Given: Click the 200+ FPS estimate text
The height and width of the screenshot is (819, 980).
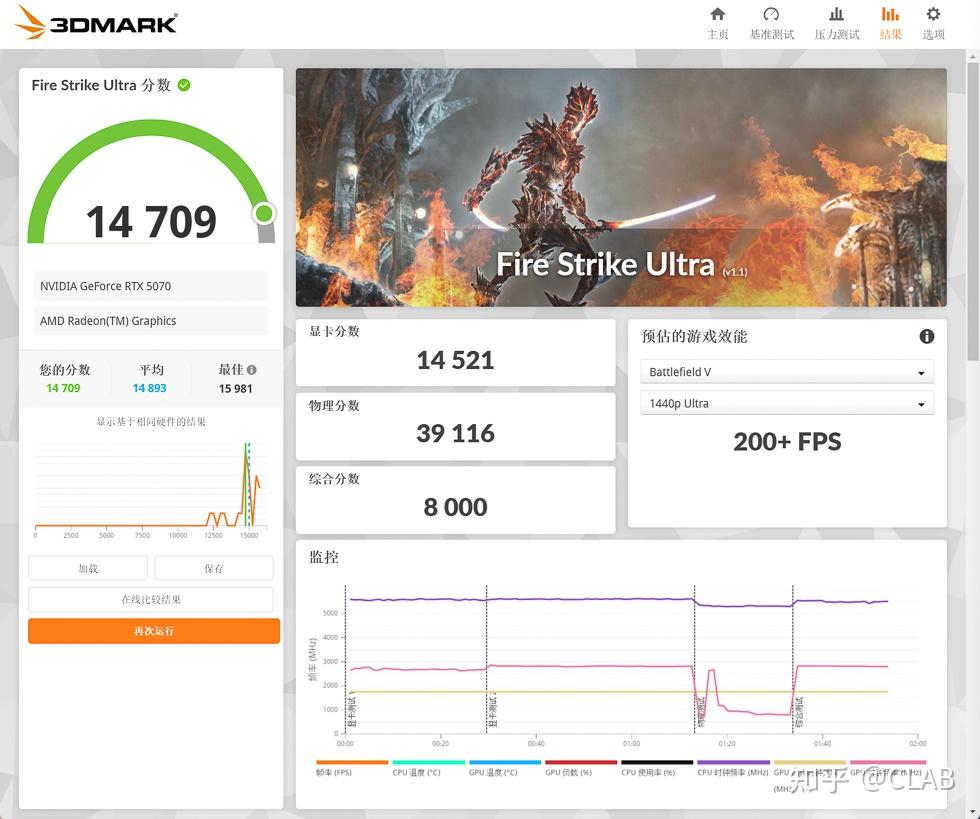Looking at the screenshot, I should coord(787,441).
